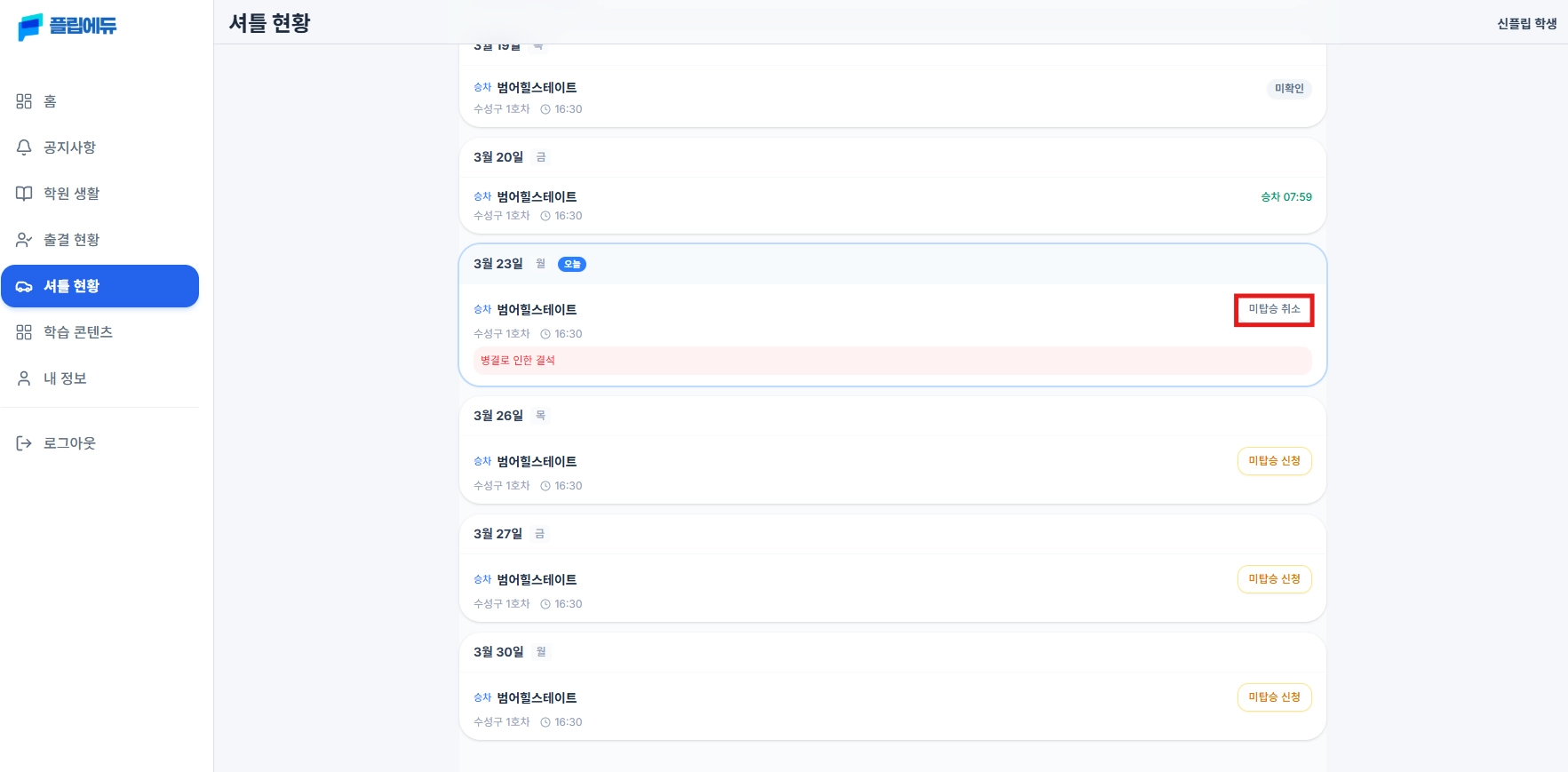Click the clock icon in 3월 23일 row
Image resolution: width=1568 pixels, height=772 pixels.
click(545, 334)
